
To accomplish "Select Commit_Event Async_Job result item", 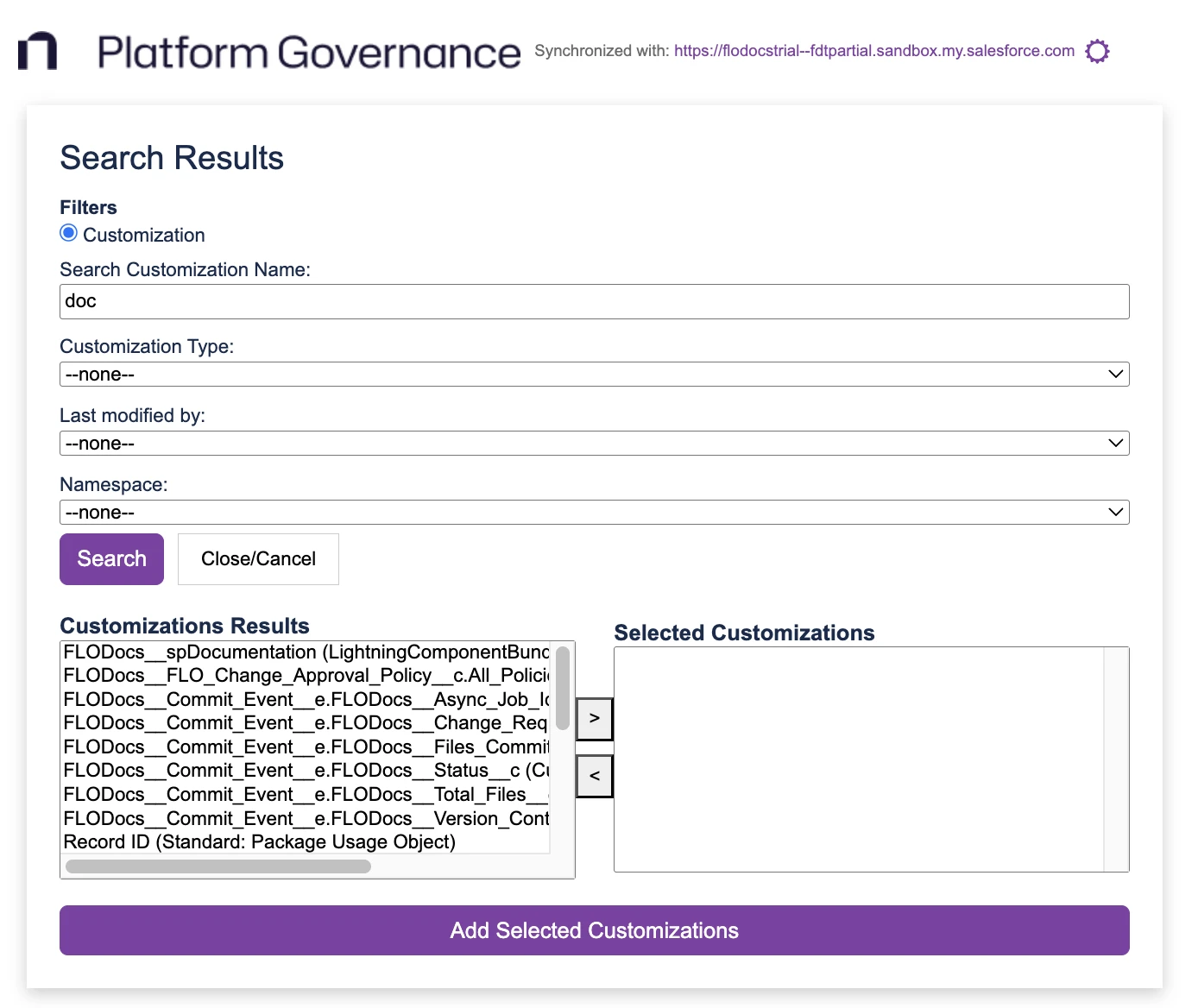I will click(306, 700).
